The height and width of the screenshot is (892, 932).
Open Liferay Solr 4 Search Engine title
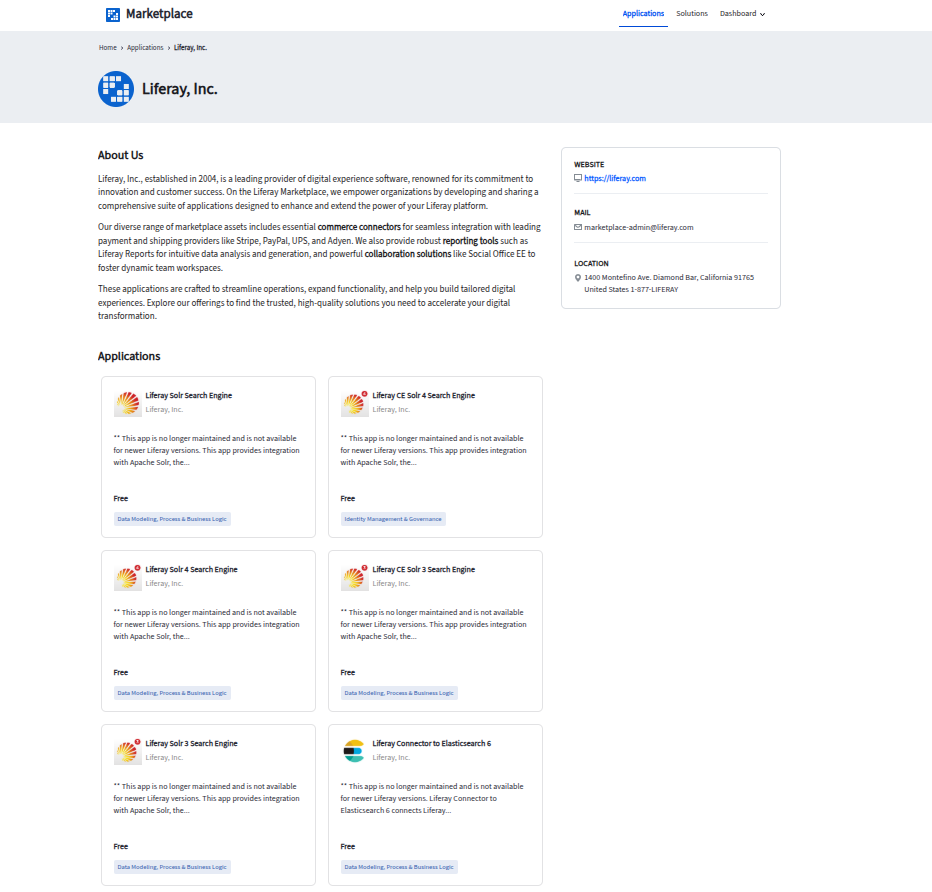pos(191,570)
